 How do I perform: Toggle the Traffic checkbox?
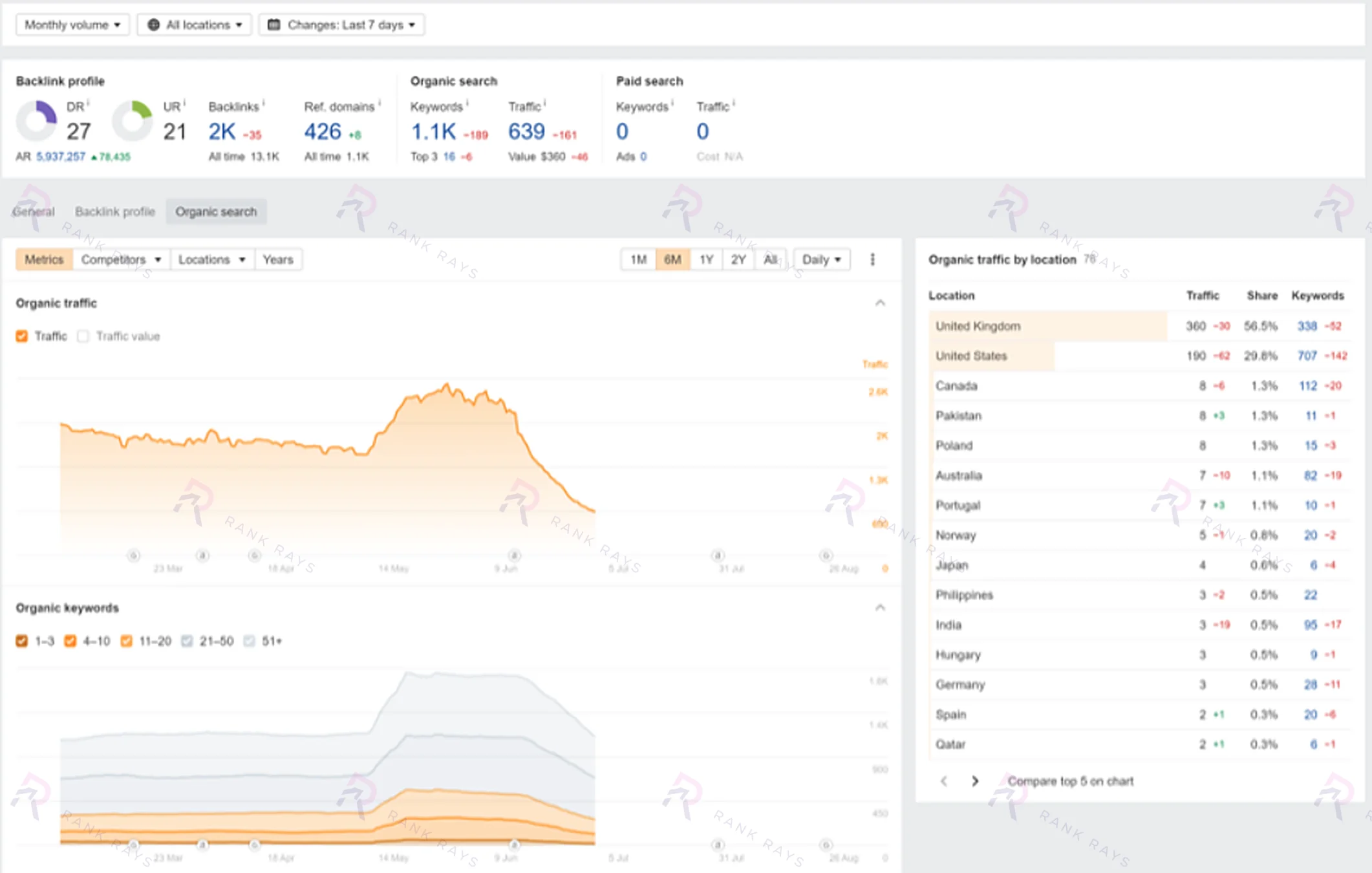click(22, 336)
